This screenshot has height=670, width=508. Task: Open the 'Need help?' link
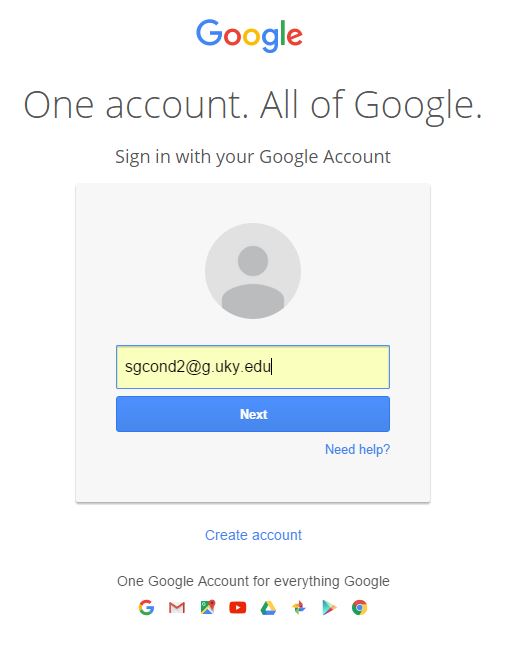(x=358, y=450)
